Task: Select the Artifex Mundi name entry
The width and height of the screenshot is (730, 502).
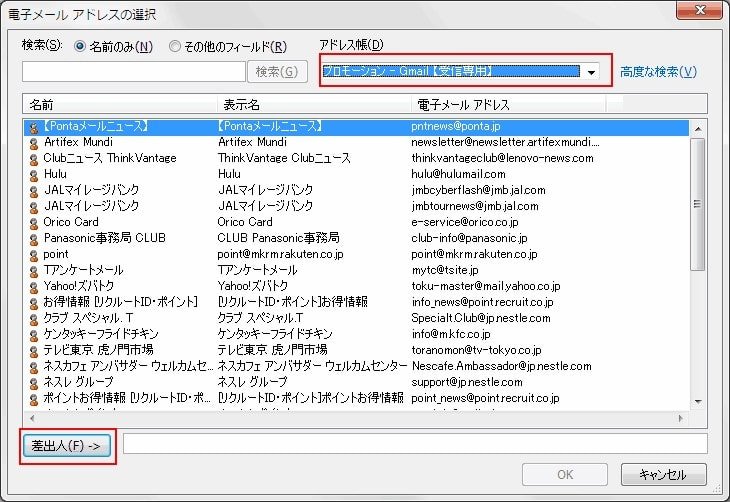Action: pos(78,142)
